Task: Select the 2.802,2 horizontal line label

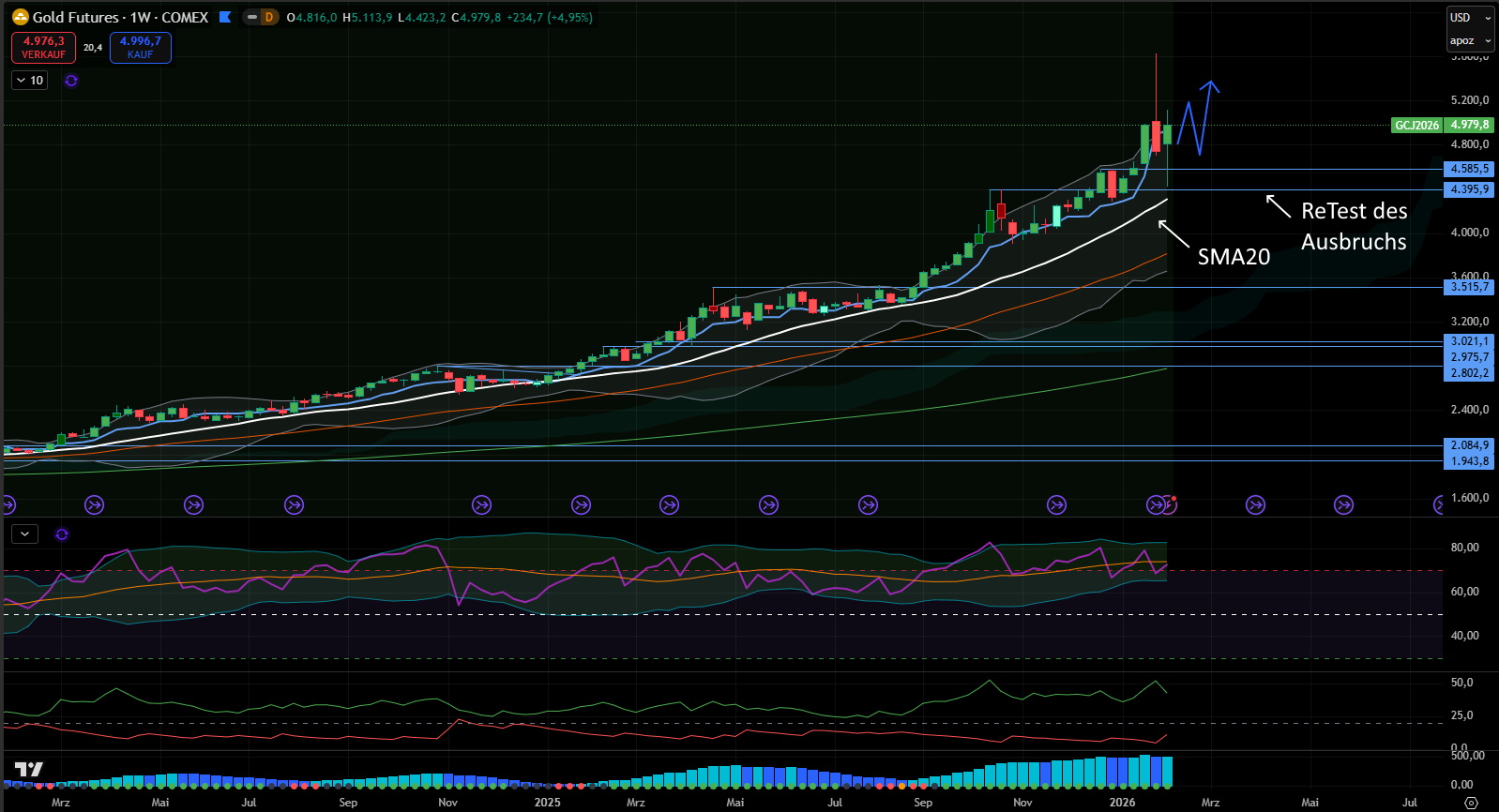Action: pos(1469,373)
